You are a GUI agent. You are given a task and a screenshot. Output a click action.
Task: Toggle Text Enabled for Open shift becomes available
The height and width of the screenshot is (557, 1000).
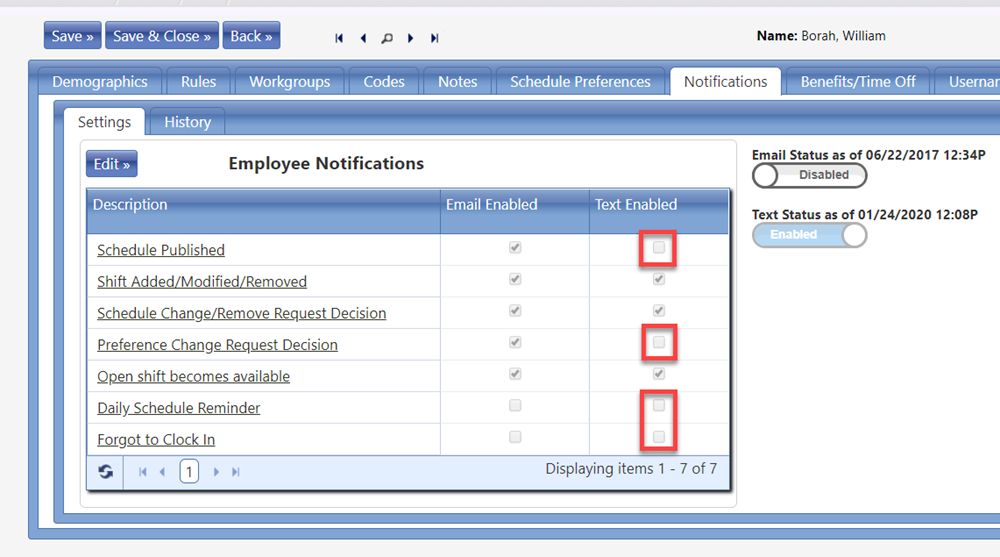(659, 374)
